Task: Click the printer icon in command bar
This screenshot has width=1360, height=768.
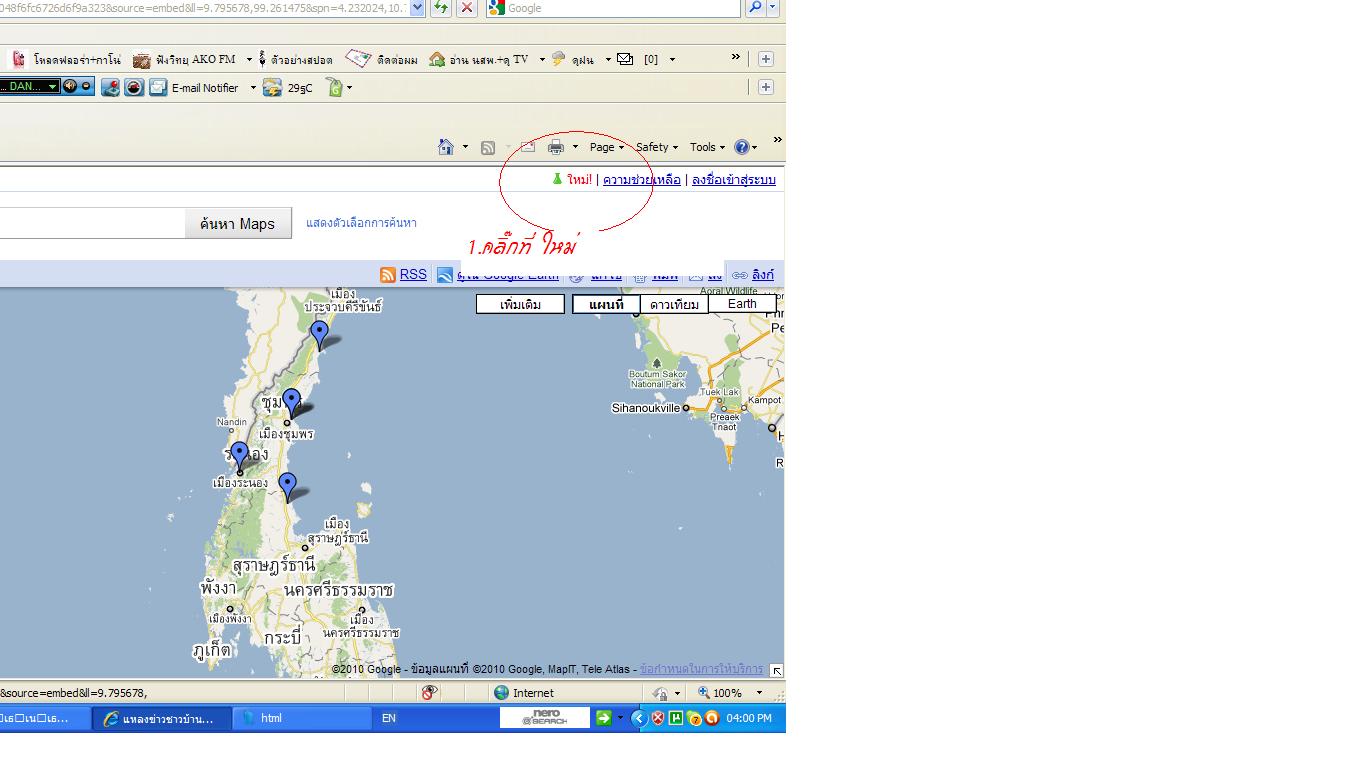Action: pos(556,147)
